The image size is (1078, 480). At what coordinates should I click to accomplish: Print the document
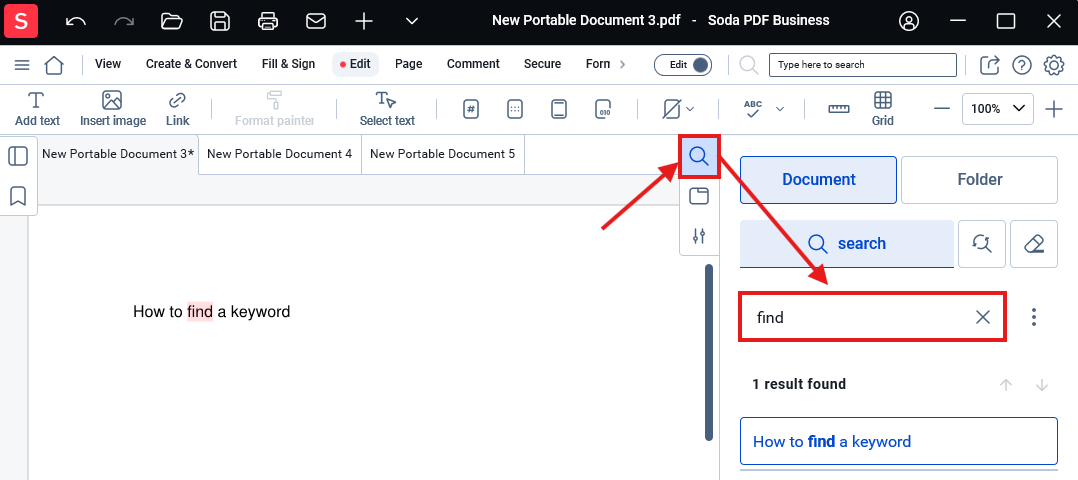(x=267, y=21)
